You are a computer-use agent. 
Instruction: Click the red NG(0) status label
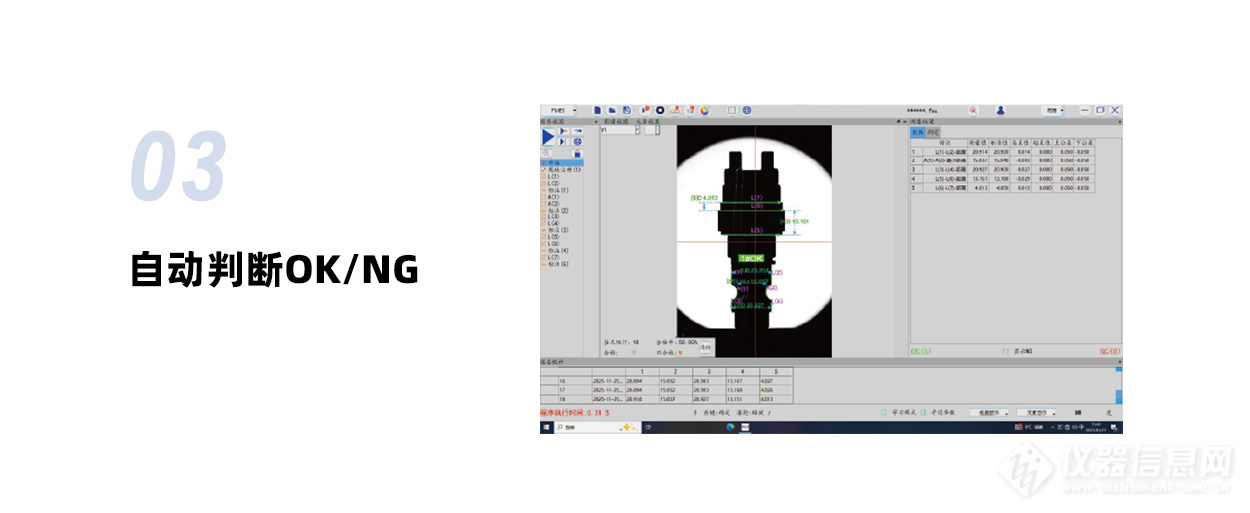1110,351
